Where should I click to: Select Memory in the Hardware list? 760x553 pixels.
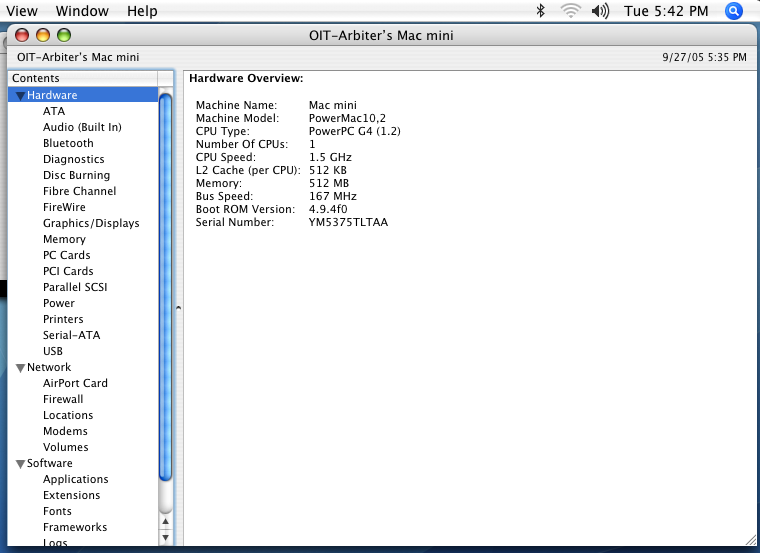tap(64, 239)
